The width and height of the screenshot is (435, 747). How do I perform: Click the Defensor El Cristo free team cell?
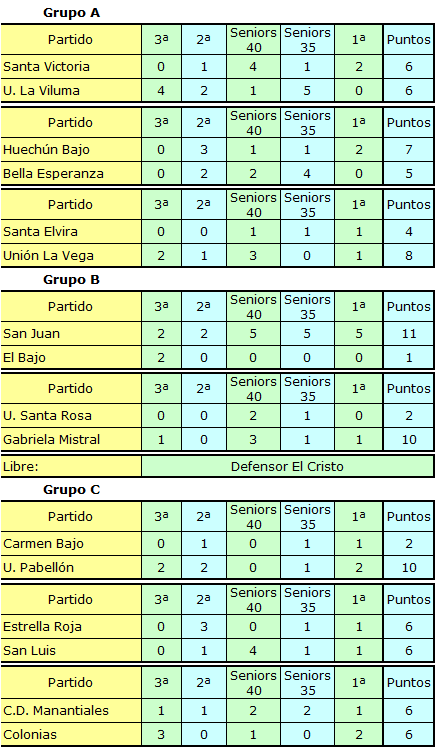click(x=287, y=466)
